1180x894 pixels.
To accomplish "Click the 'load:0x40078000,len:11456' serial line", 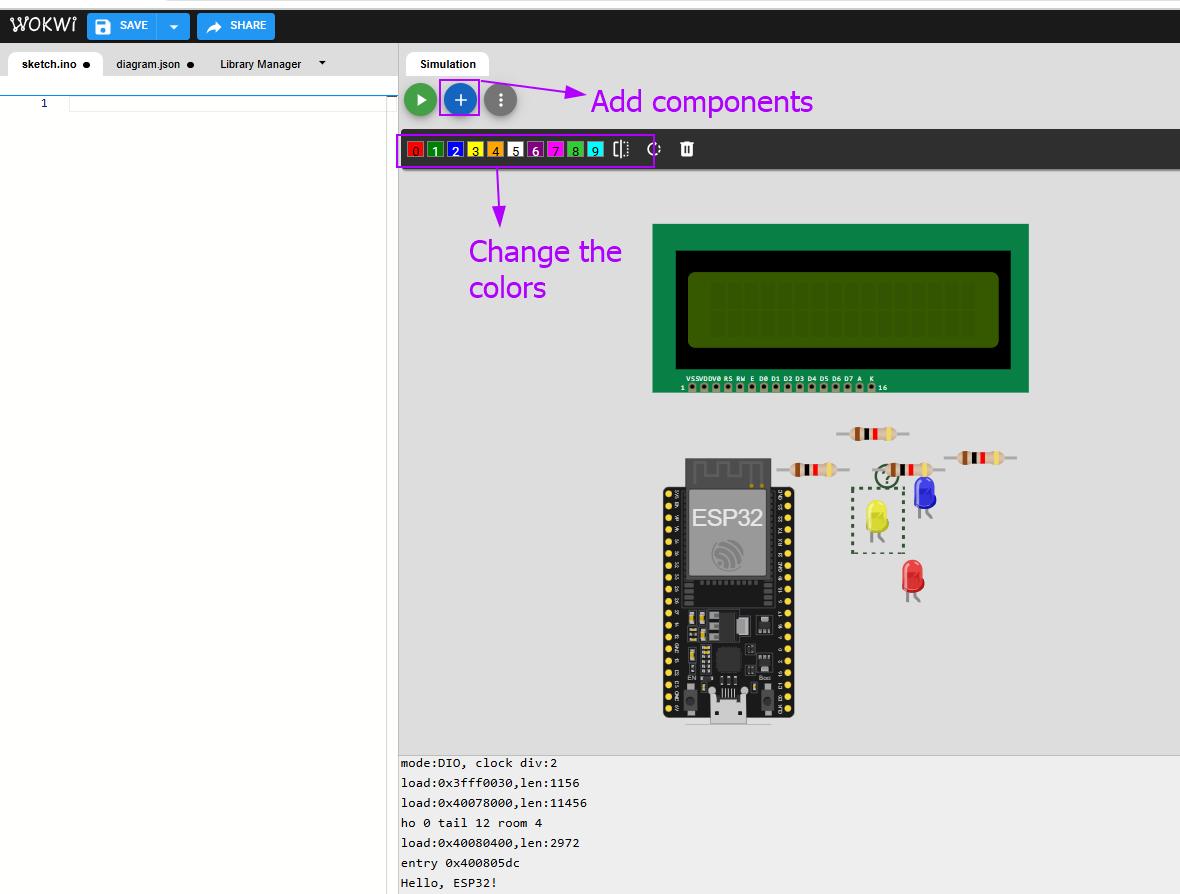I will tap(494, 803).
